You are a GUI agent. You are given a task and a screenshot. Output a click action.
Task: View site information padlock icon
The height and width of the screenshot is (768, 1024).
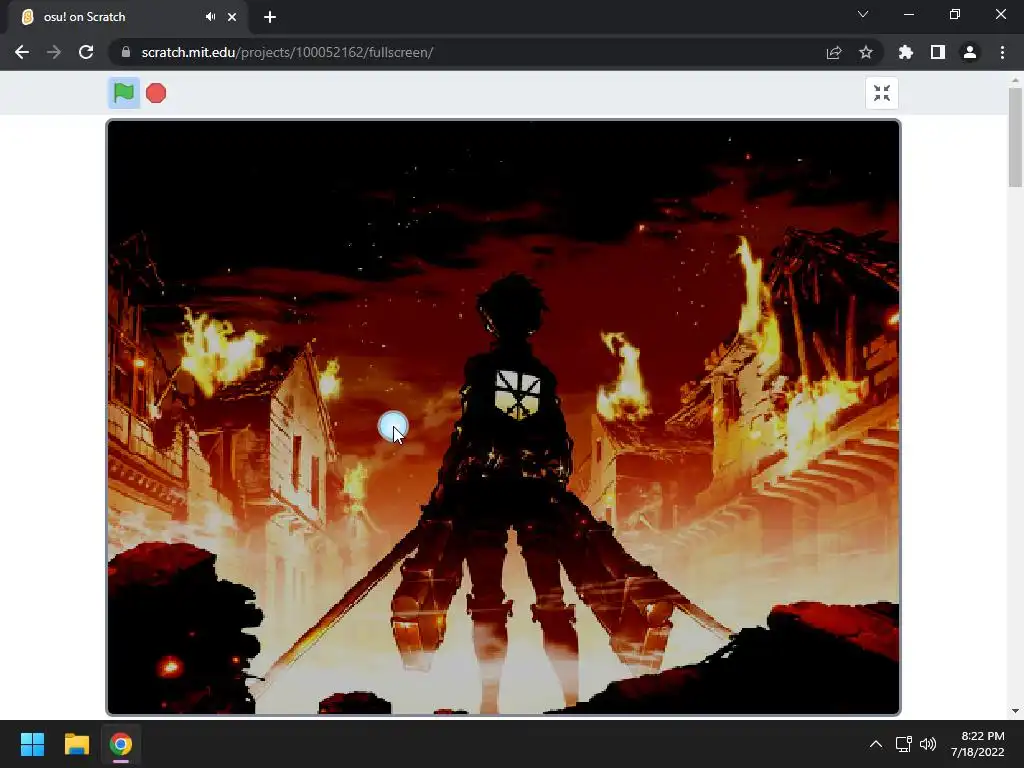pos(126,52)
